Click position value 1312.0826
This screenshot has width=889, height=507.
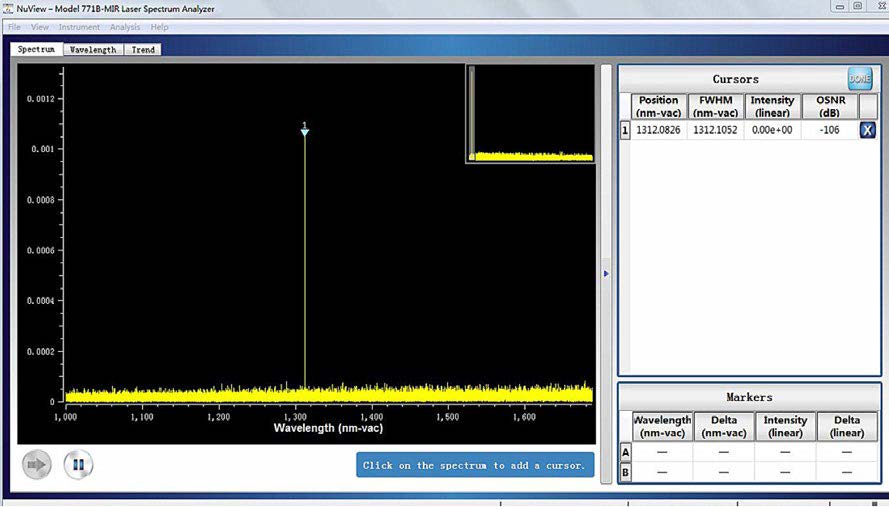tap(658, 130)
